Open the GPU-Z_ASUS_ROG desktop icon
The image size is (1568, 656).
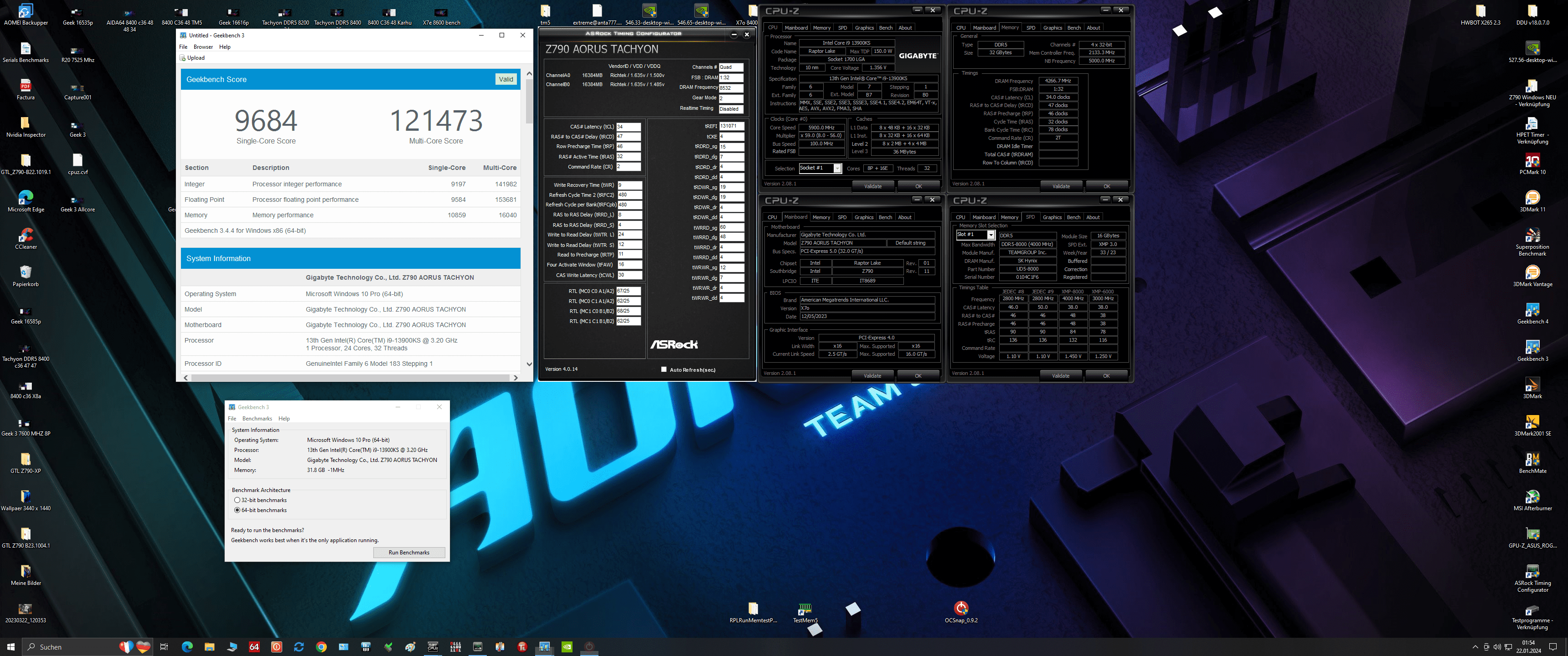click(x=1532, y=538)
